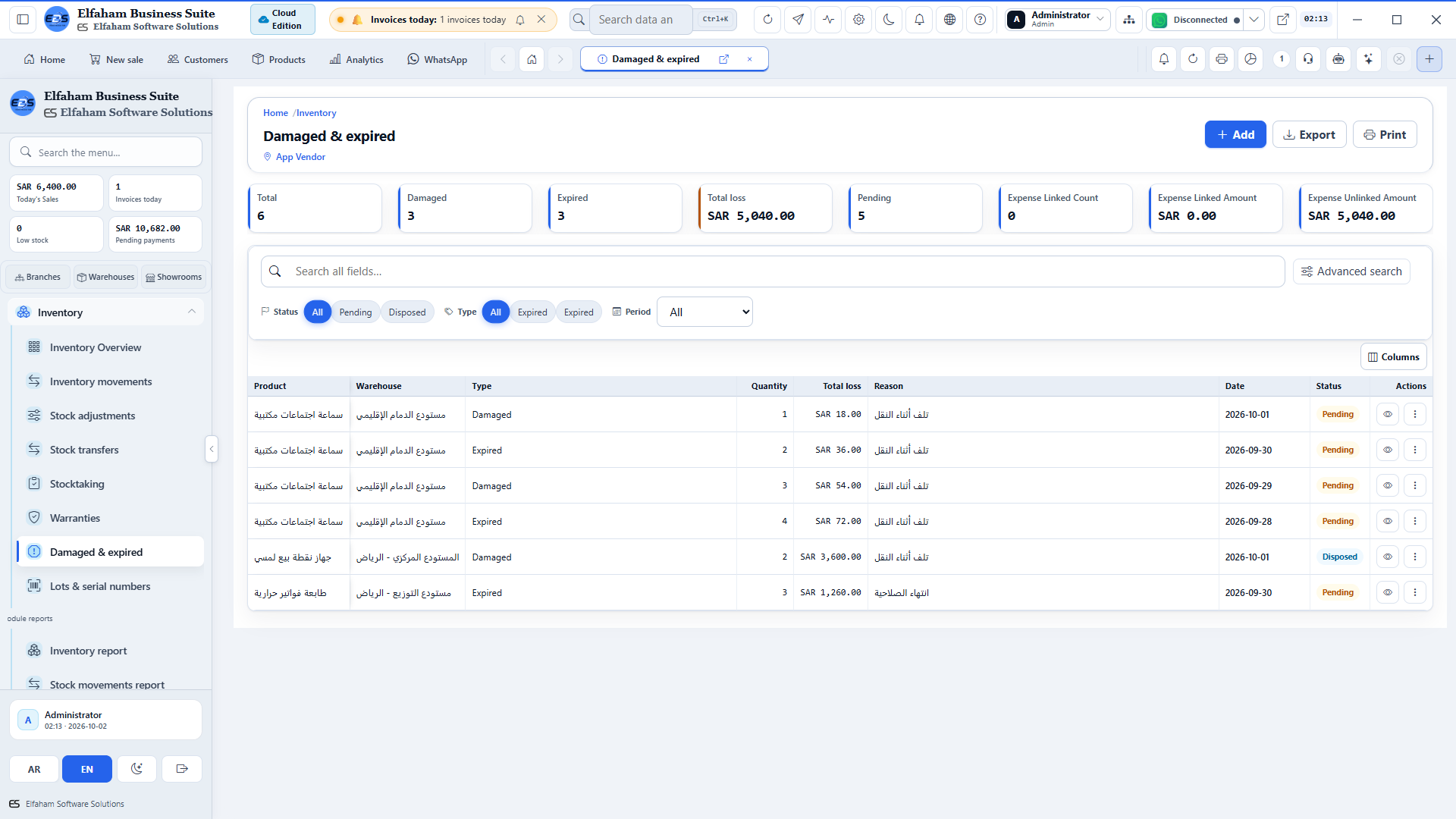Pop out the Damaged & expired tab
Image resolution: width=1456 pixels, height=819 pixels.
(723, 59)
